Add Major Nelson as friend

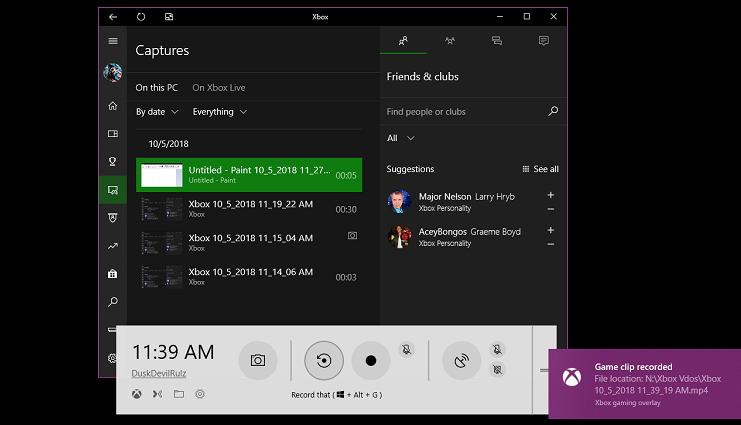pyautogui.click(x=551, y=195)
